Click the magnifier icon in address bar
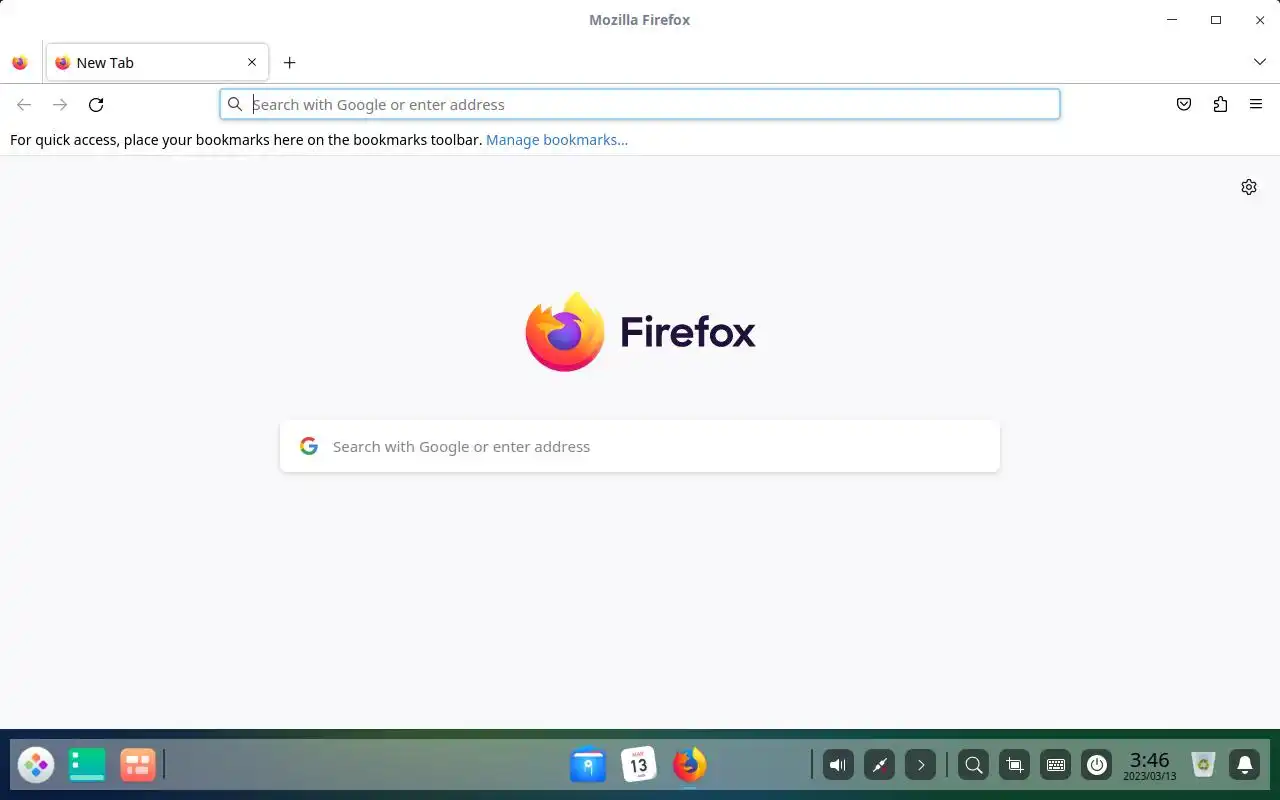The image size is (1280, 800). point(235,104)
